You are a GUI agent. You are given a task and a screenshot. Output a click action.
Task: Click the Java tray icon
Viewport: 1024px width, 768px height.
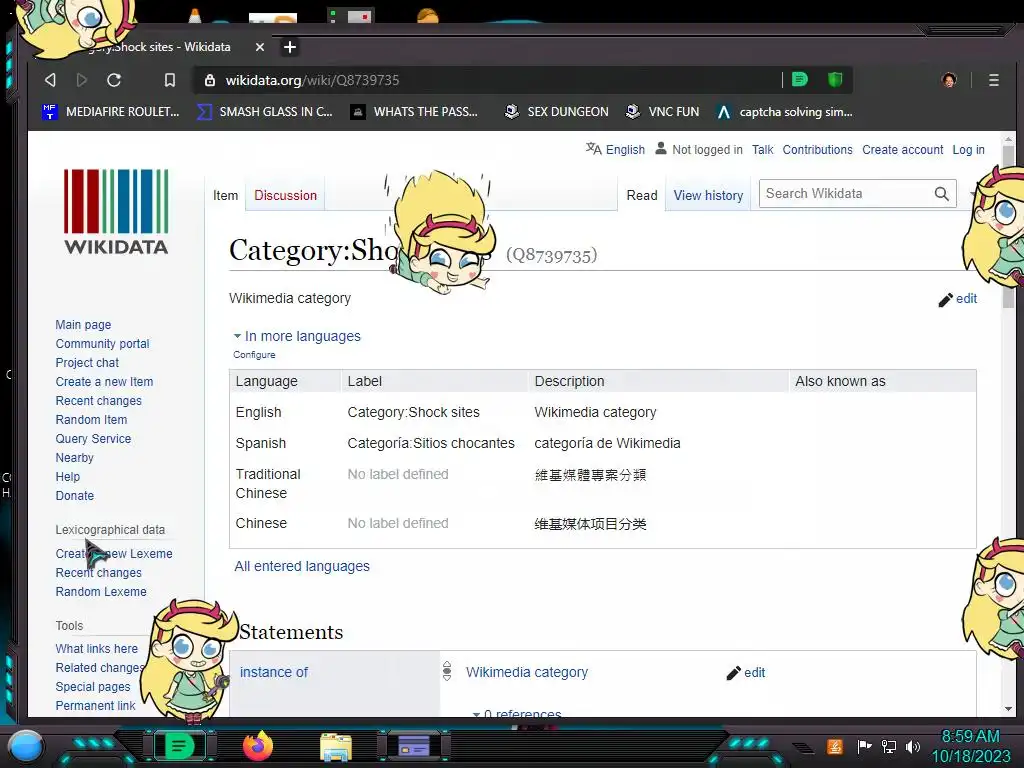tap(835, 746)
